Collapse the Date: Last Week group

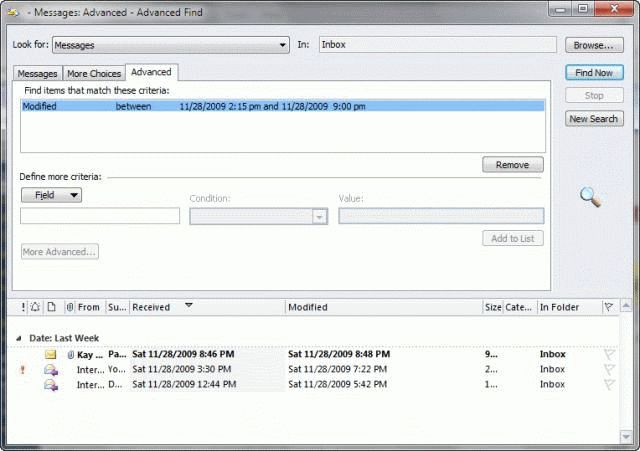coord(19,339)
